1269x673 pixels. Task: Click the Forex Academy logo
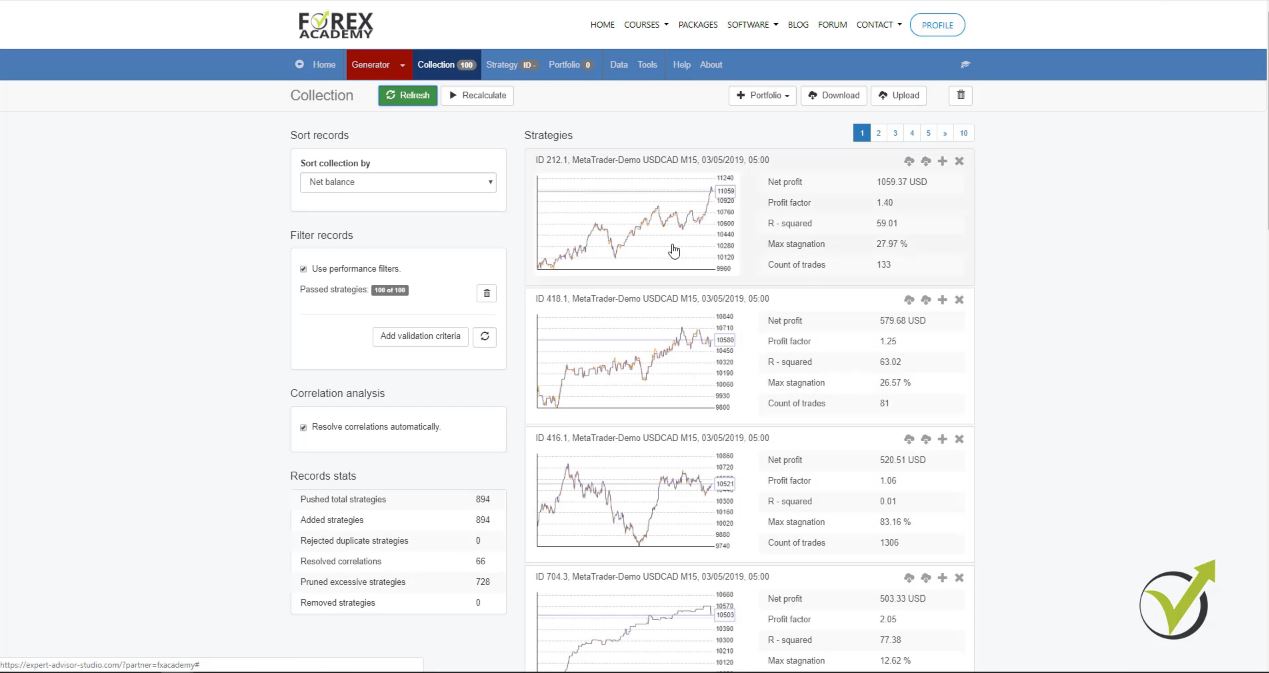pyautogui.click(x=336, y=24)
